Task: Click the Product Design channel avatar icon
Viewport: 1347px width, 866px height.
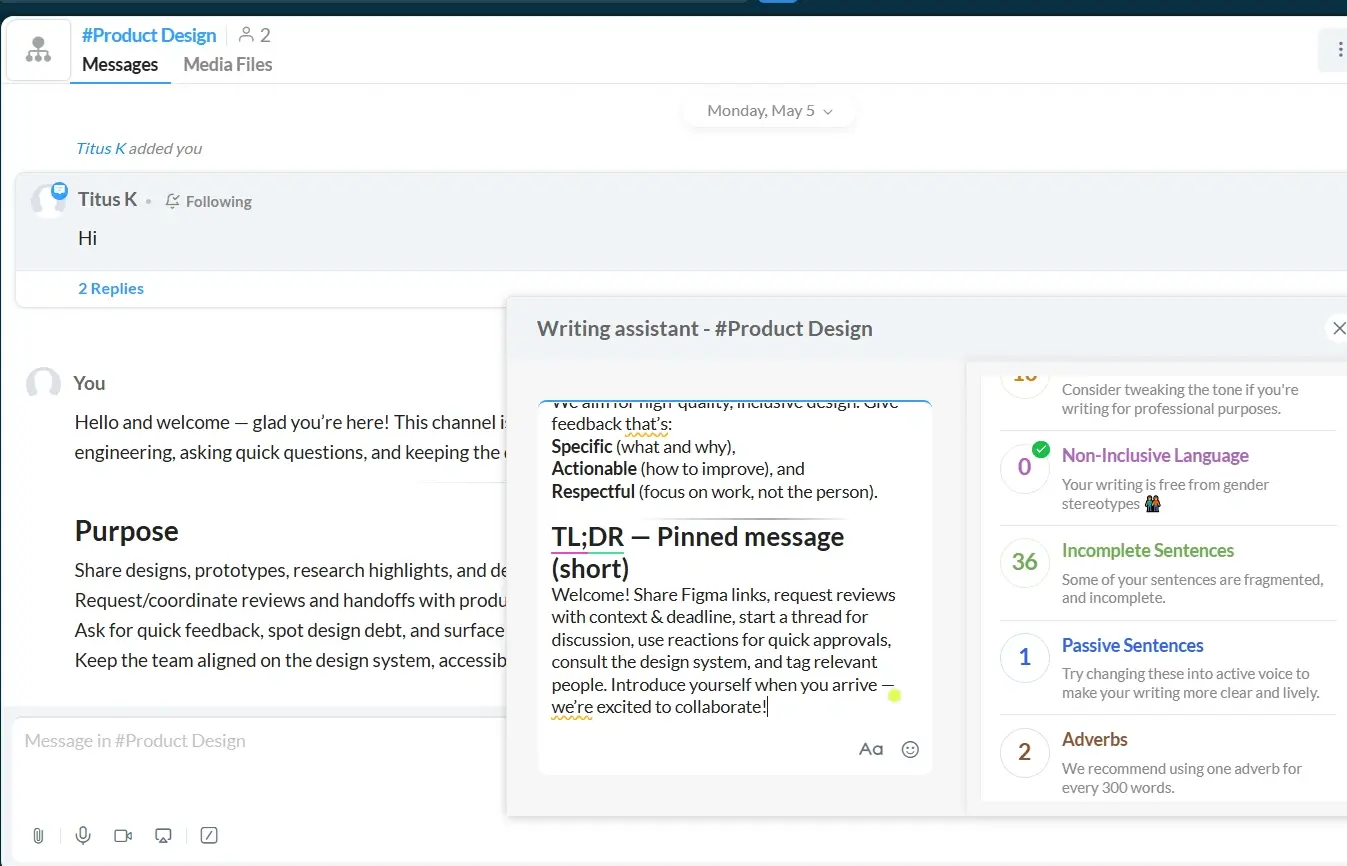Action: (x=39, y=50)
